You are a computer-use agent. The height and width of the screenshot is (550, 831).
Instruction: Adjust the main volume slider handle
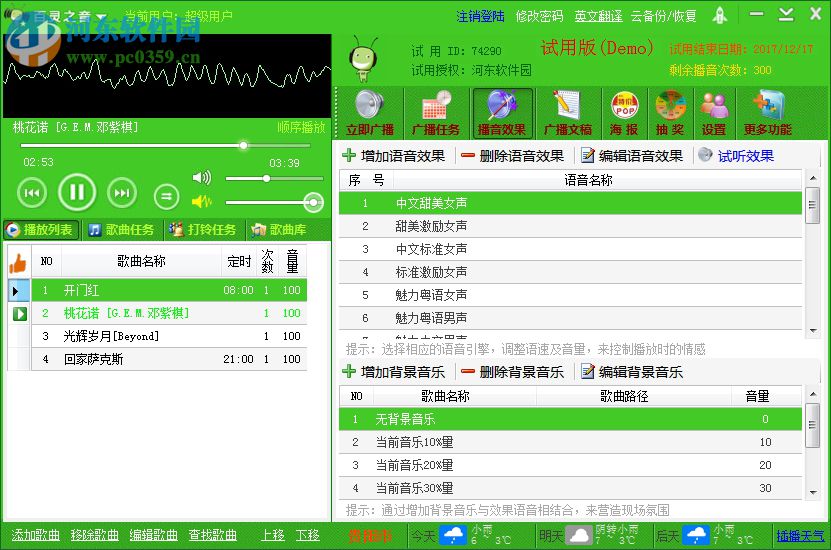coord(267,179)
